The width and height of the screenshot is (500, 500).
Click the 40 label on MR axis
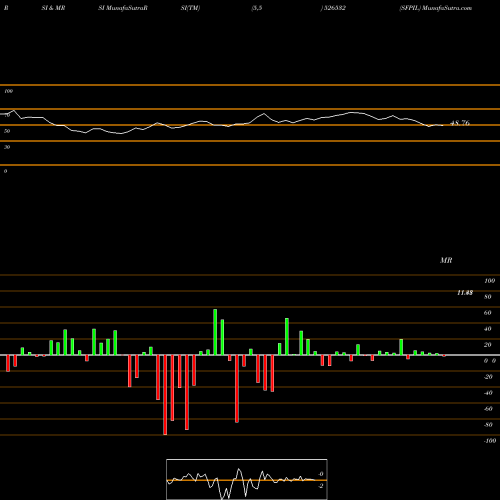click(488, 329)
